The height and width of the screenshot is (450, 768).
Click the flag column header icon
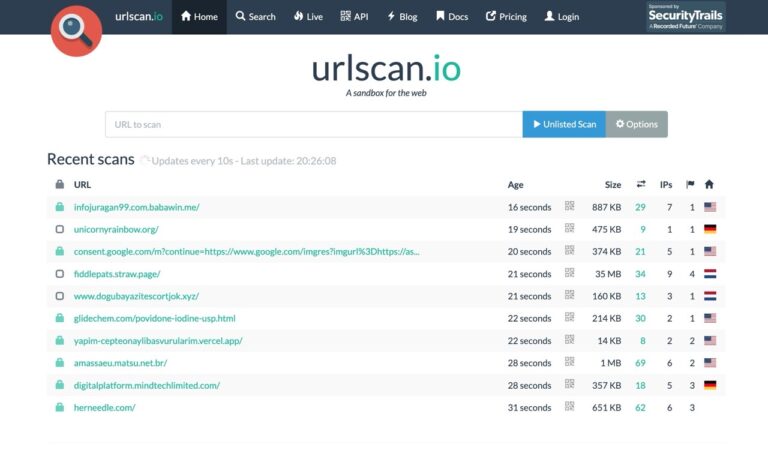coord(690,184)
